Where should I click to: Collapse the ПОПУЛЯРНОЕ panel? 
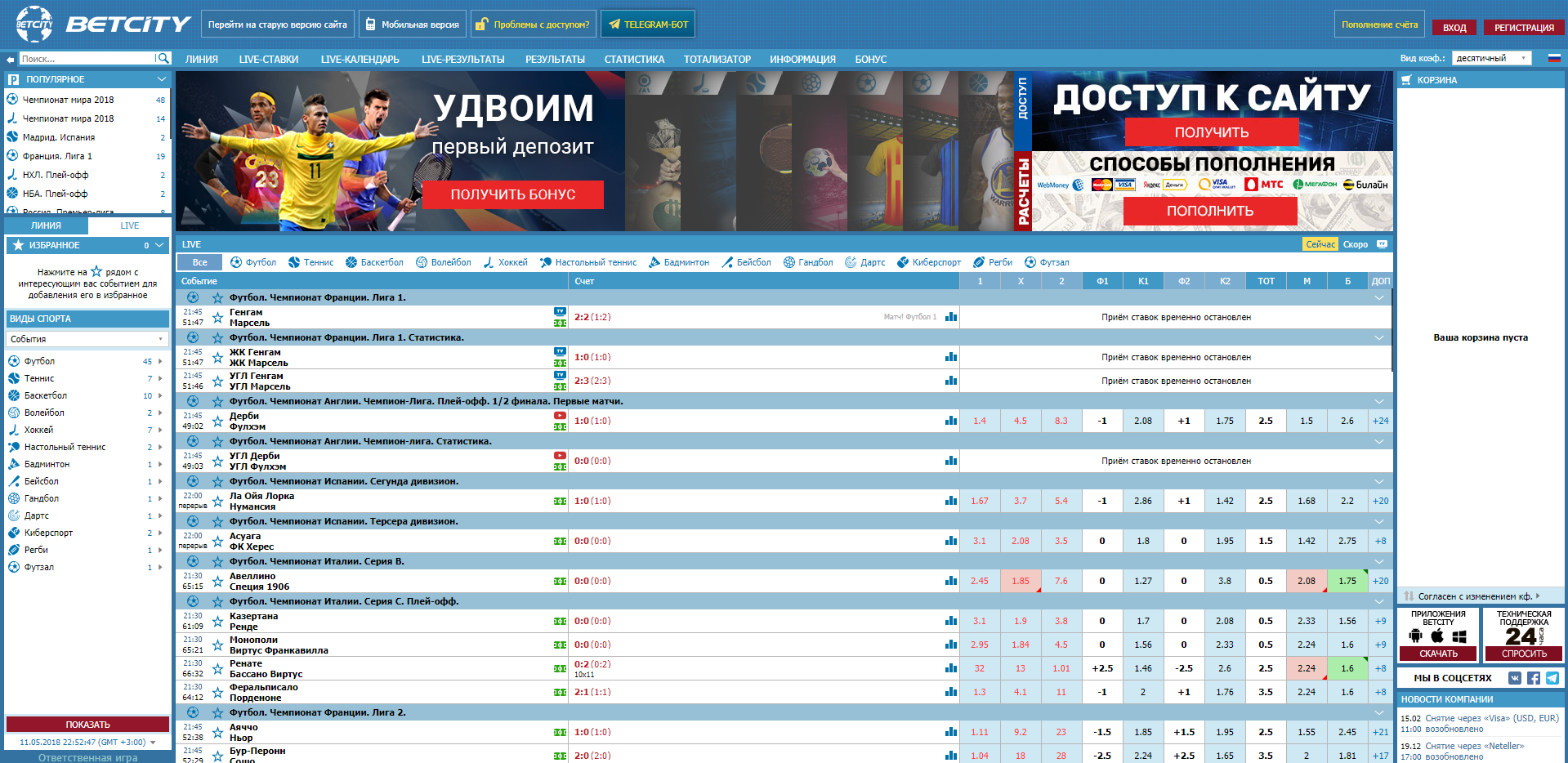click(162, 79)
